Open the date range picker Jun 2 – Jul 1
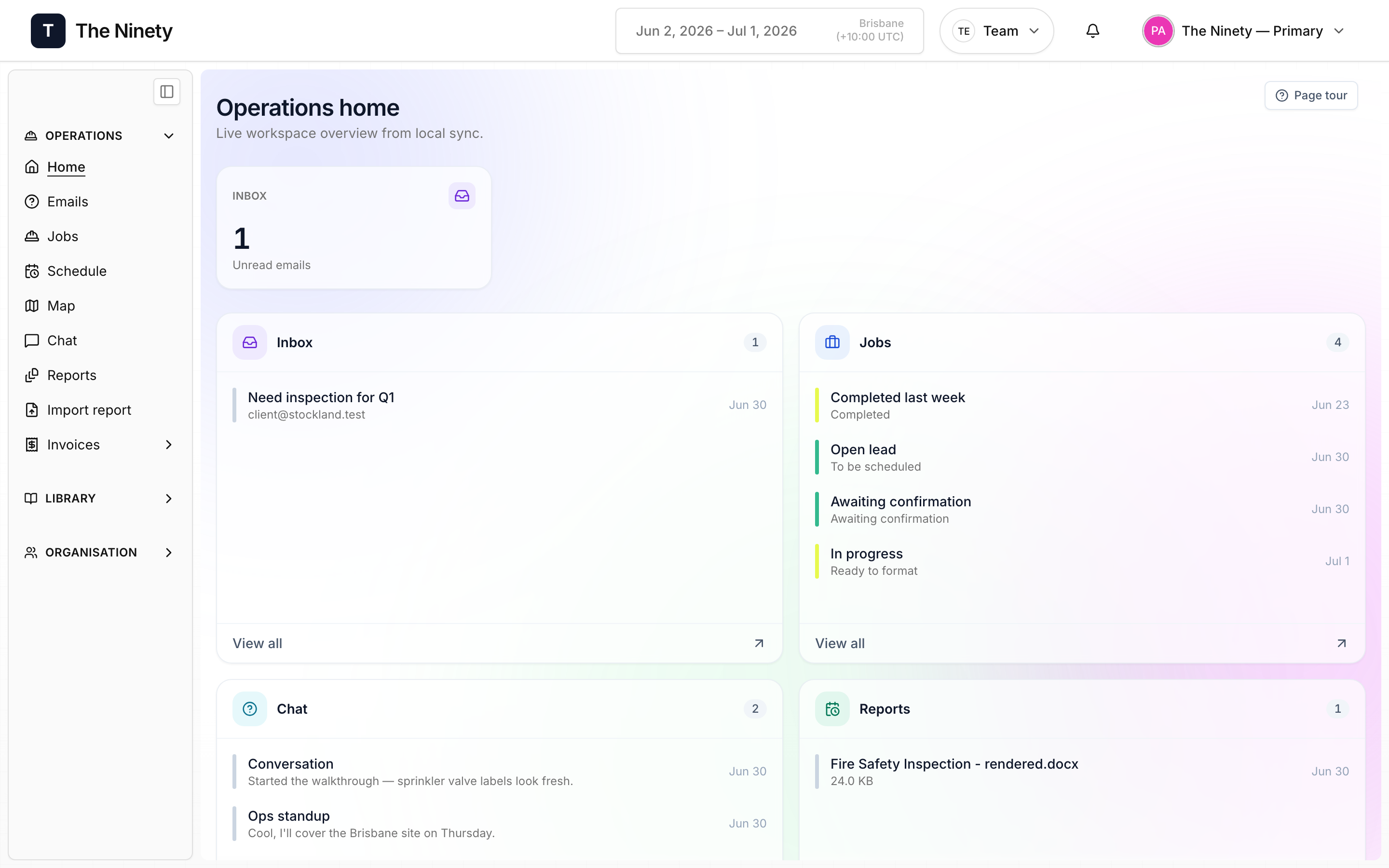 pyautogui.click(x=769, y=31)
